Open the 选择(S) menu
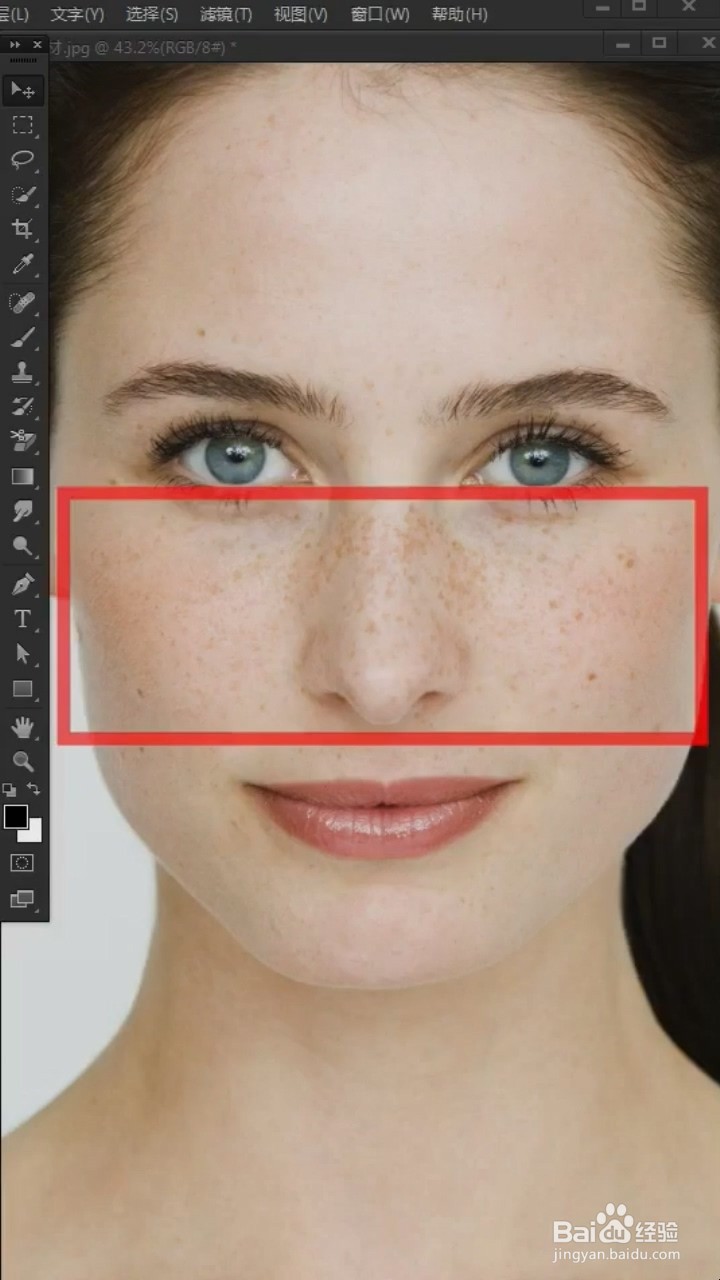This screenshot has width=720, height=1280. click(152, 14)
